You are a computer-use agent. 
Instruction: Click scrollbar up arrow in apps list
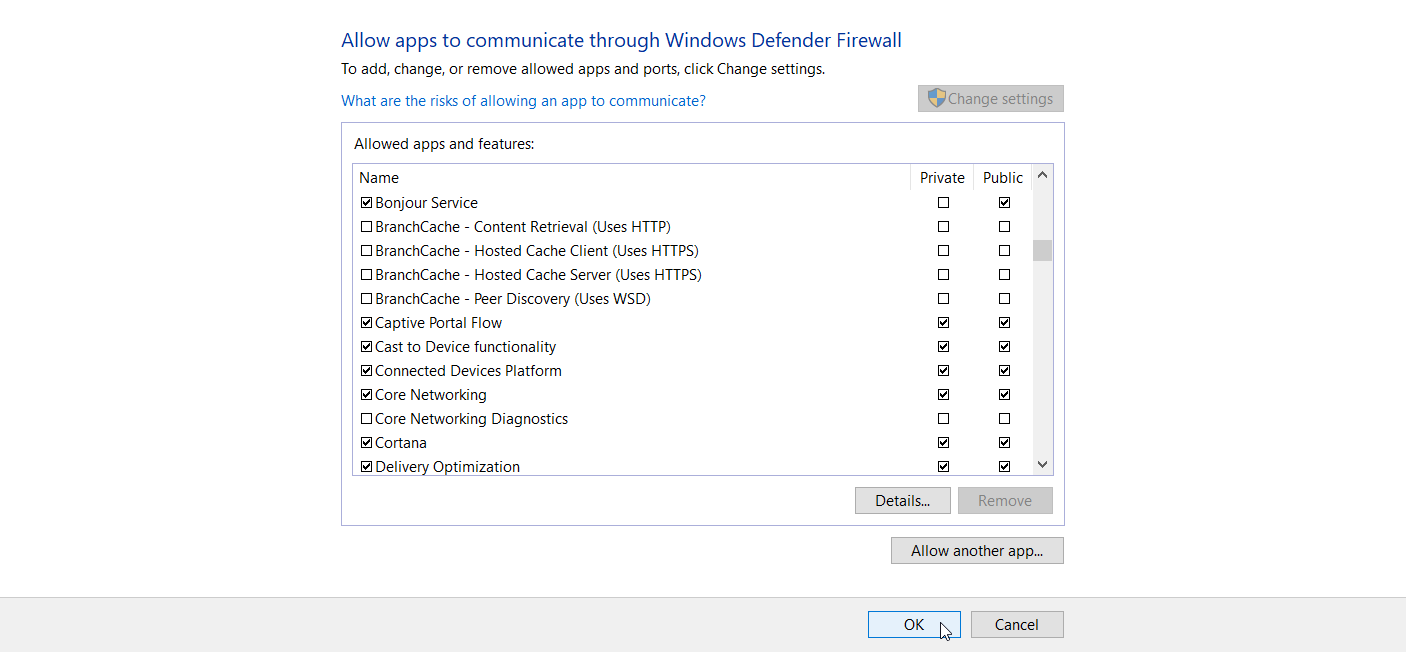click(1042, 175)
